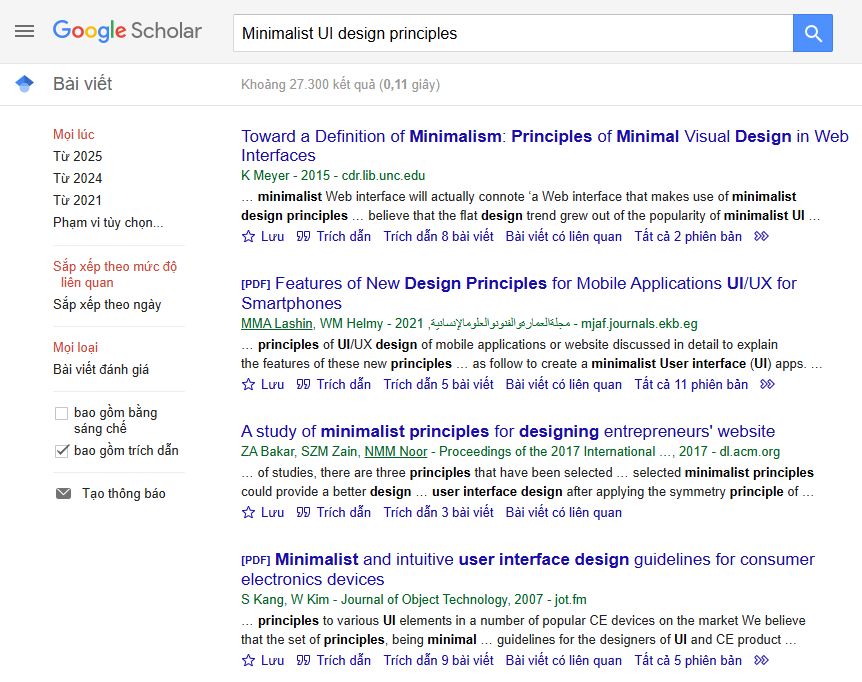This screenshot has height=682, width=862.
Task: Open the hamburger main menu
Action: (24, 31)
